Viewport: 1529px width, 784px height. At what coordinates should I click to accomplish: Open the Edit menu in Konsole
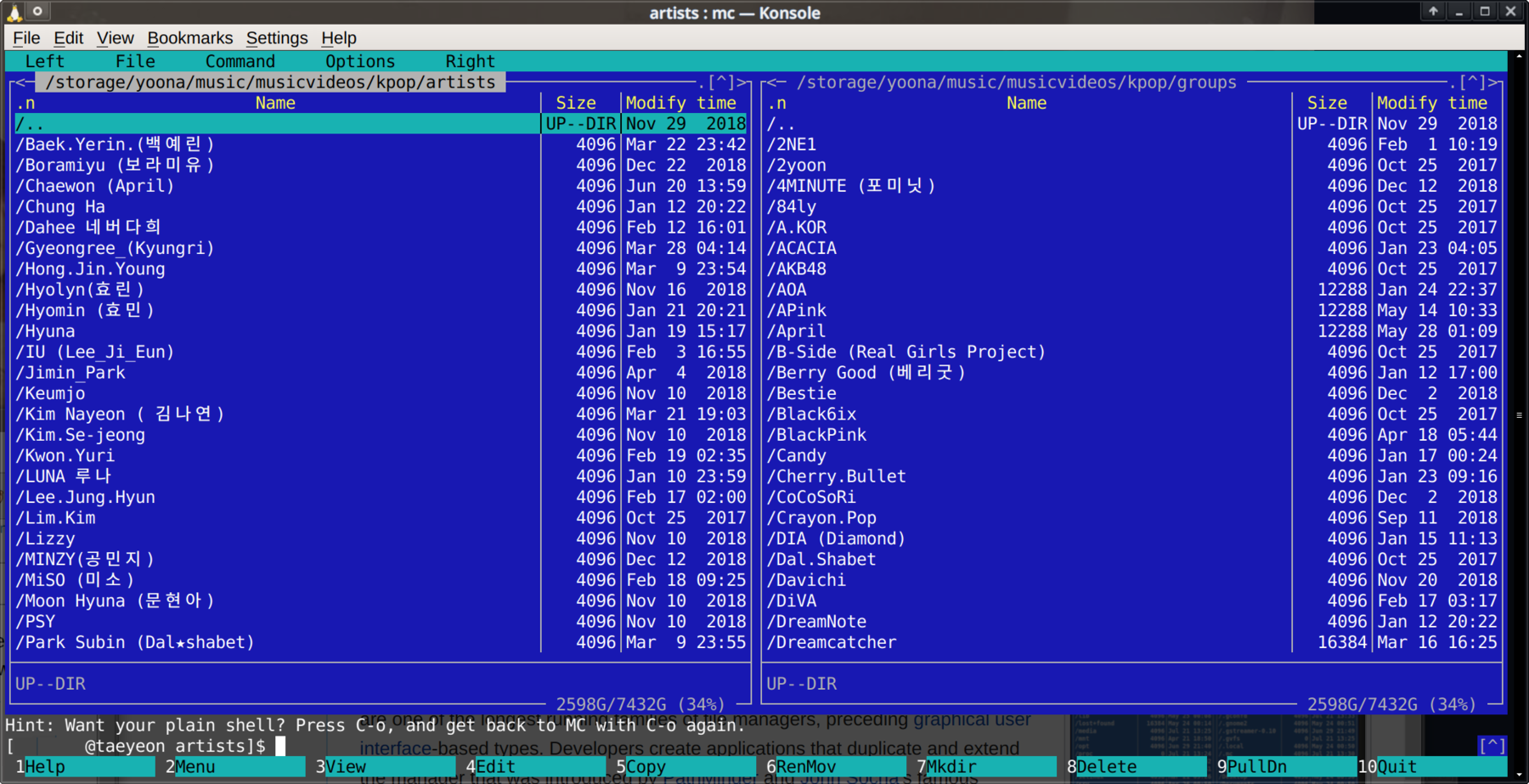coord(68,38)
